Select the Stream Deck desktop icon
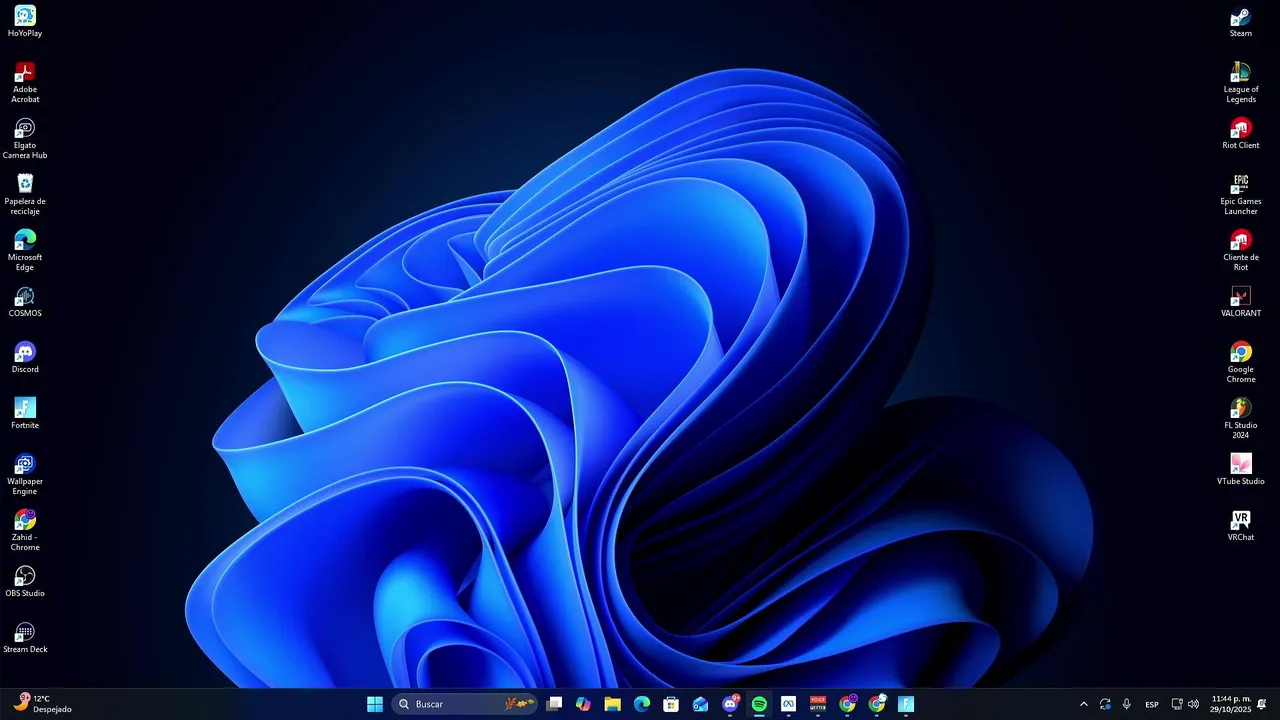The image size is (1280, 720). [x=25, y=638]
